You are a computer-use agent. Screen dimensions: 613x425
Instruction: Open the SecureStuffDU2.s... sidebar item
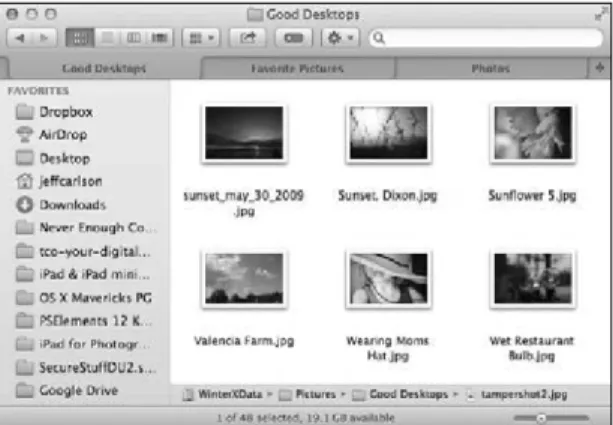point(86,368)
